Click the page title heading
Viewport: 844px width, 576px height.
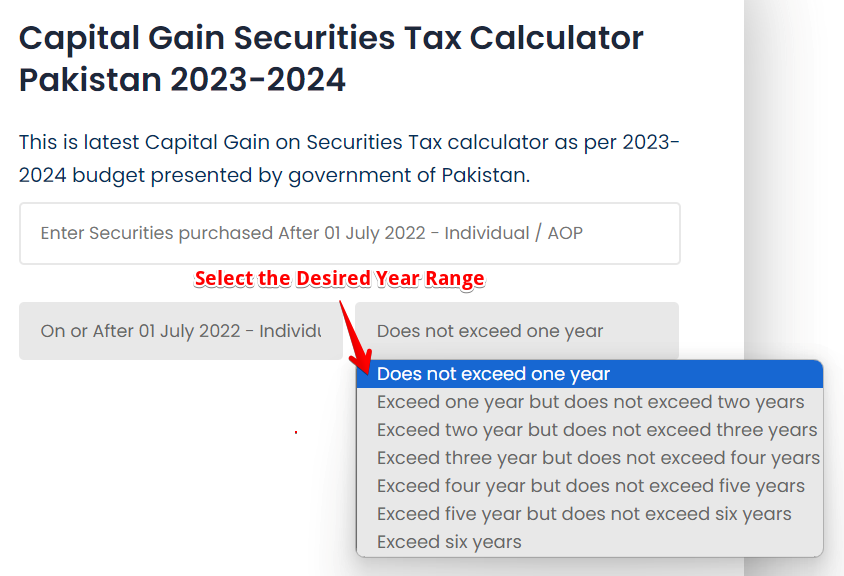pyautogui.click(x=330, y=57)
